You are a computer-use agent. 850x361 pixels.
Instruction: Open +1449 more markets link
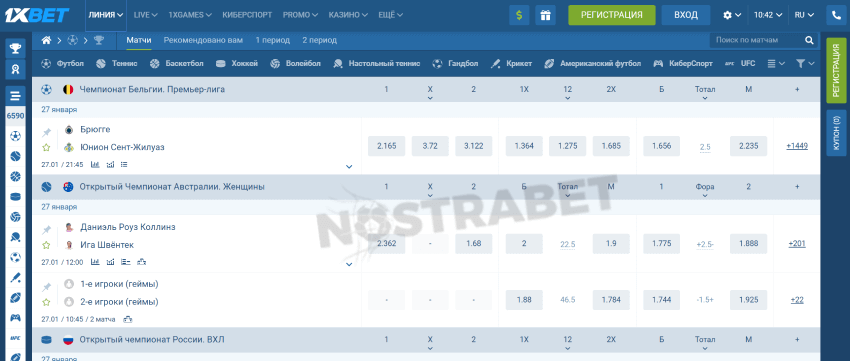[797, 146]
